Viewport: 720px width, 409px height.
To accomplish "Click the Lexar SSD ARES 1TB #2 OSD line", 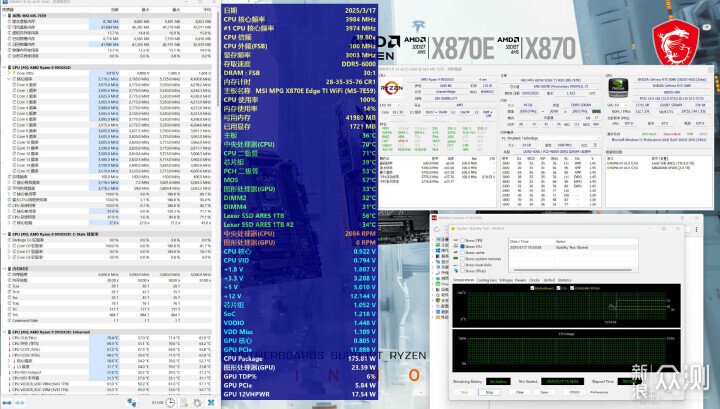I will pos(300,224).
